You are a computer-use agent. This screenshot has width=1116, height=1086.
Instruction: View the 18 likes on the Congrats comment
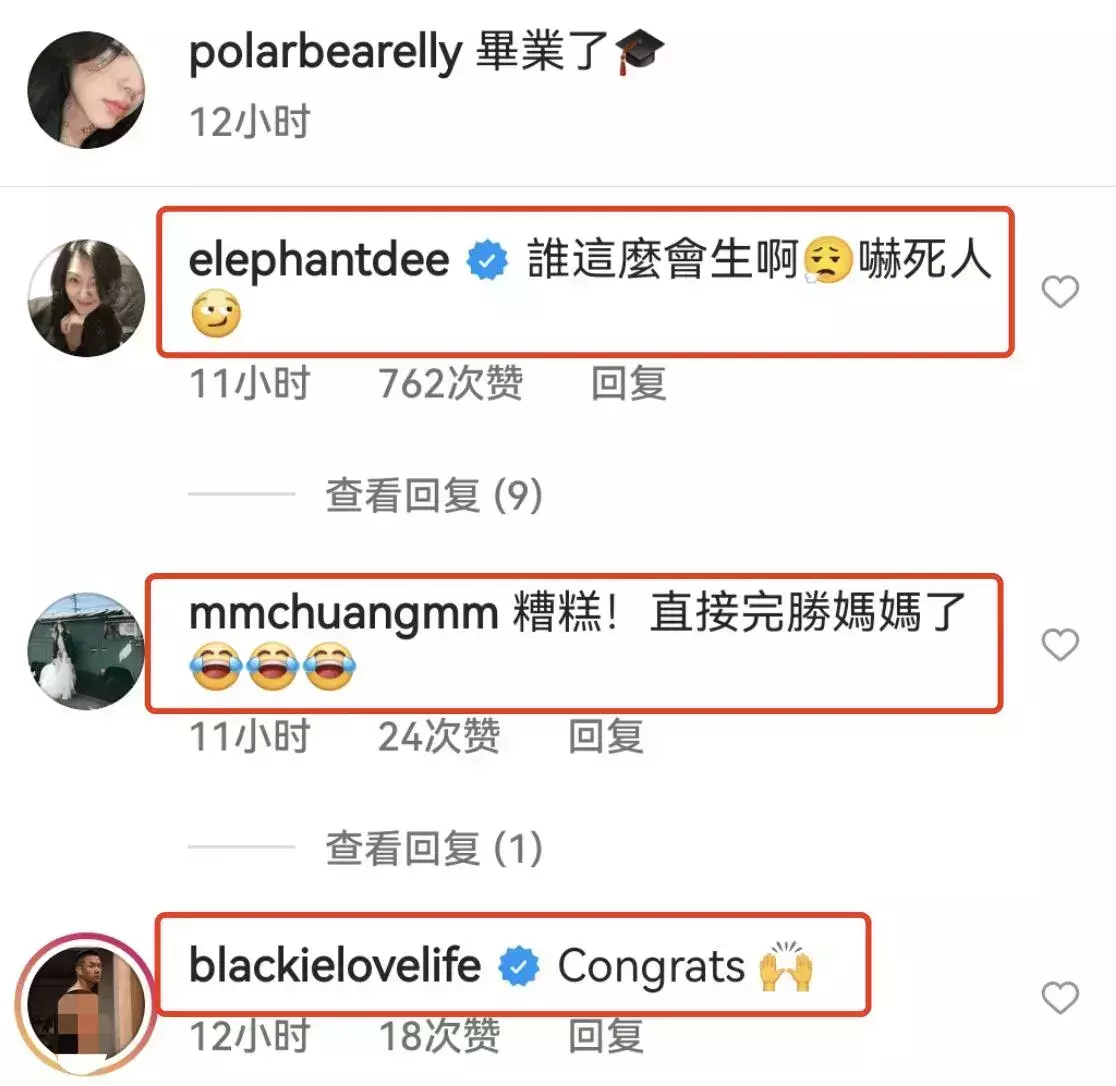[439, 1036]
